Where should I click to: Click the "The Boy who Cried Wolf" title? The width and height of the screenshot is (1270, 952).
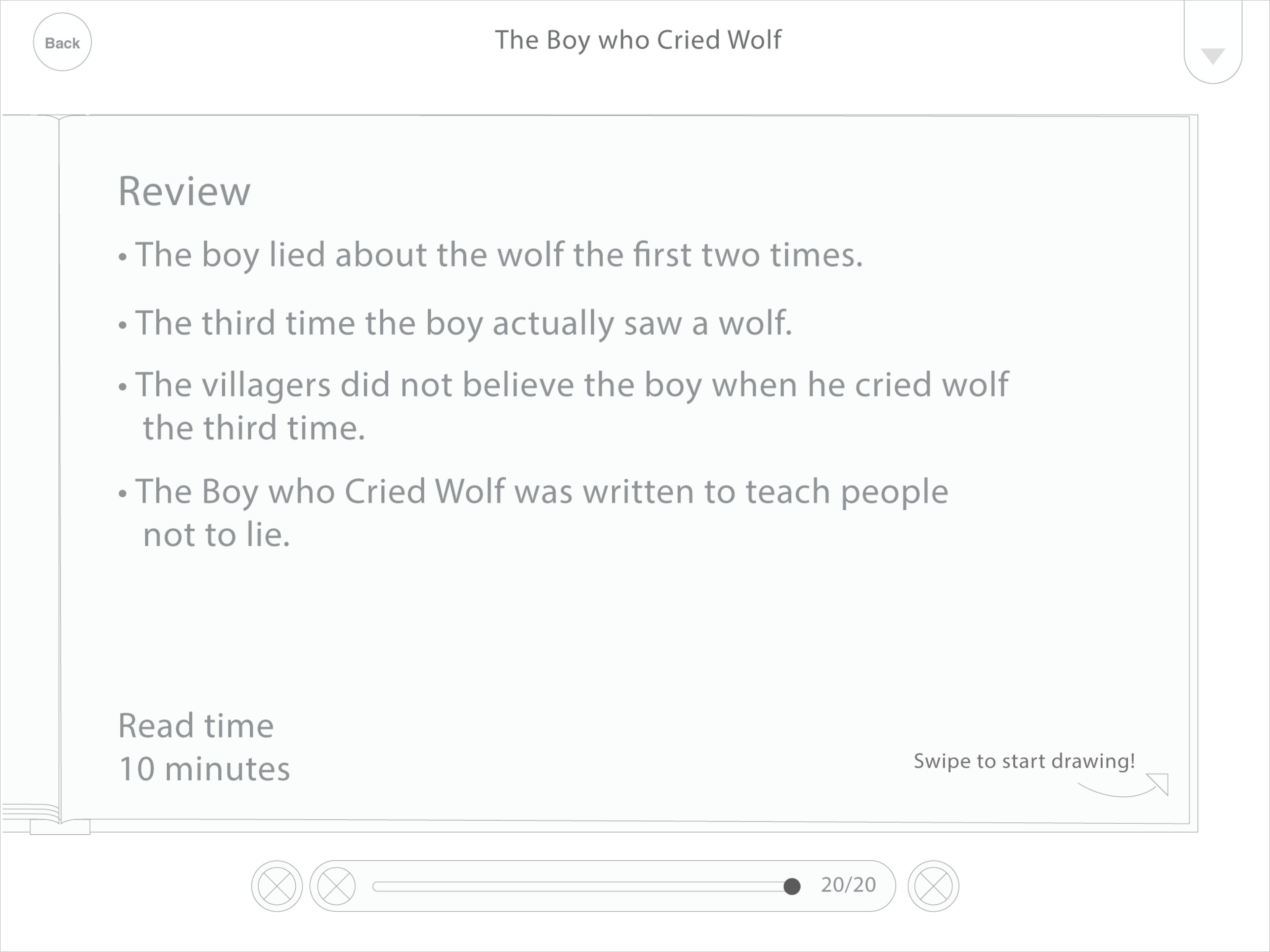[x=638, y=40]
